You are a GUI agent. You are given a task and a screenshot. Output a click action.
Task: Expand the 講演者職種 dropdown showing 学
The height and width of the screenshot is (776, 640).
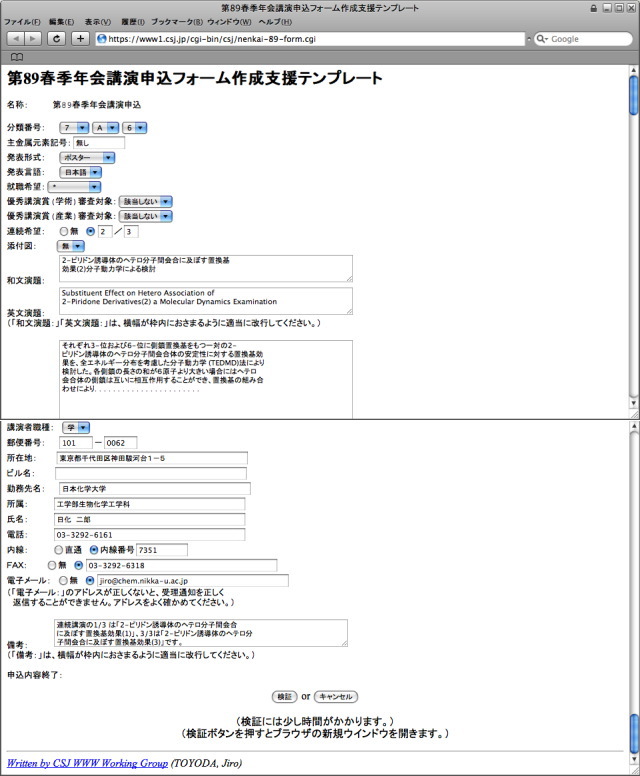[77, 428]
